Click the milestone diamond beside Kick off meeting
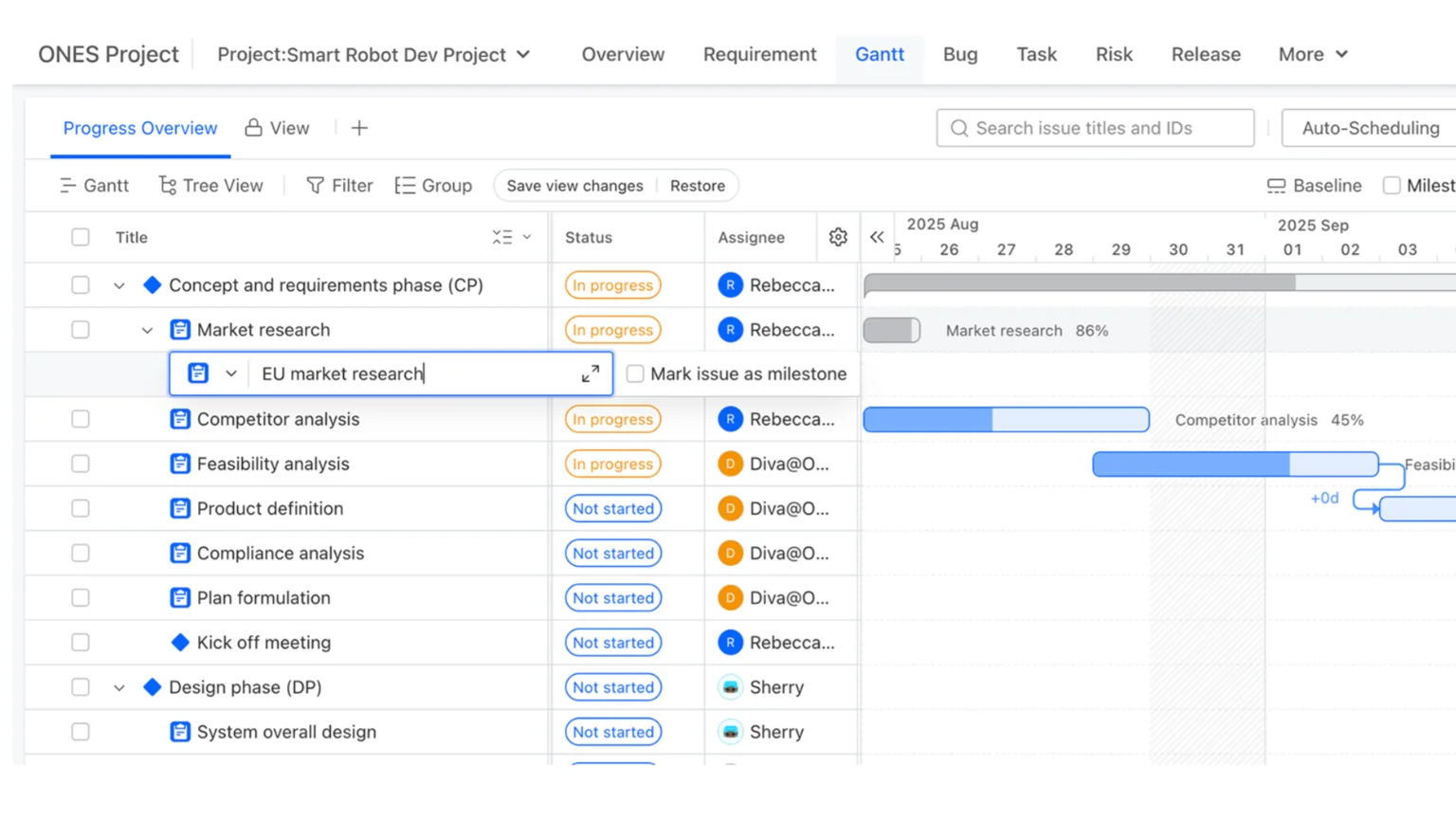The height and width of the screenshot is (819, 1456). (180, 643)
